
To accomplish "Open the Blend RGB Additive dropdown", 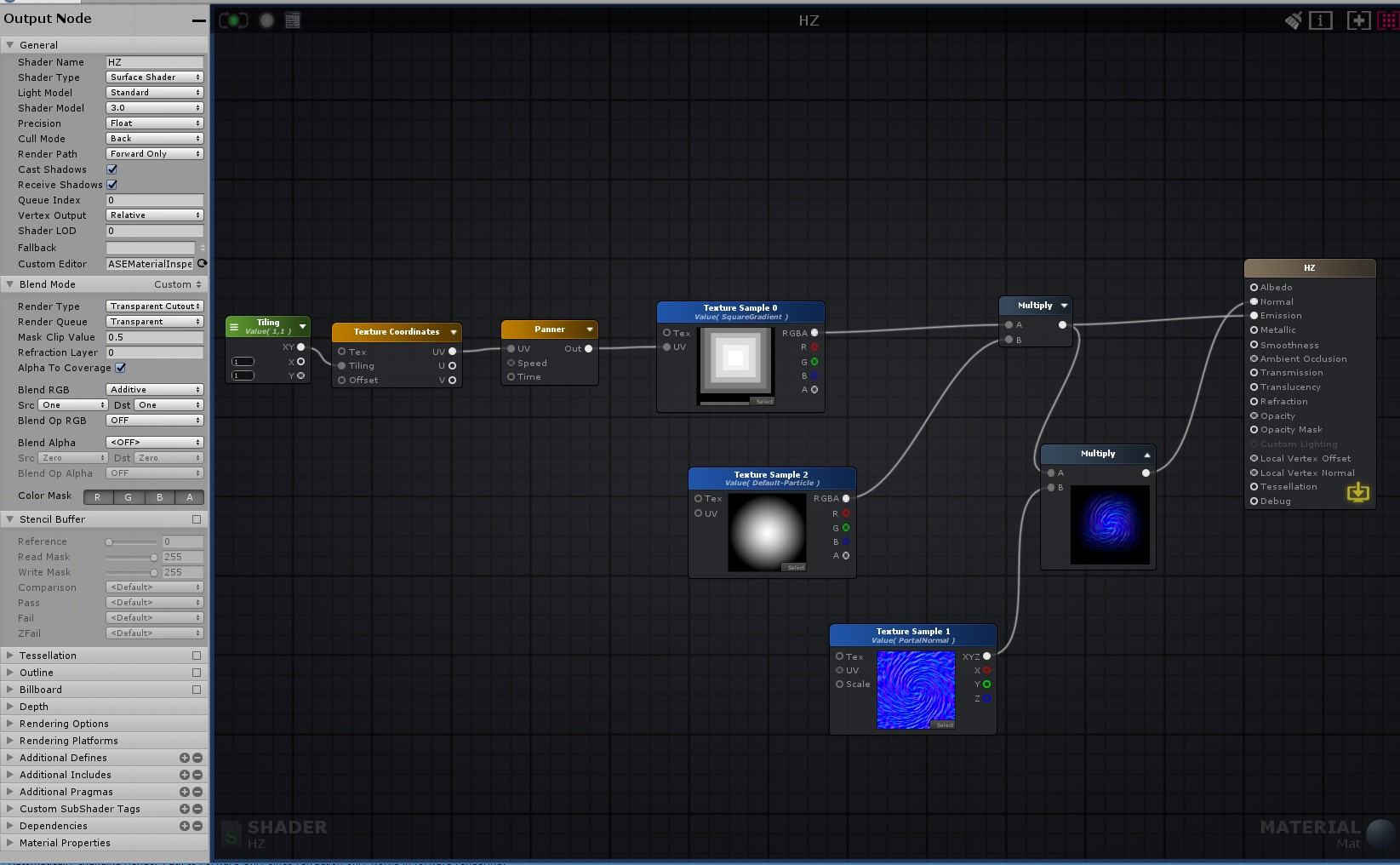I will pyautogui.click(x=154, y=390).
